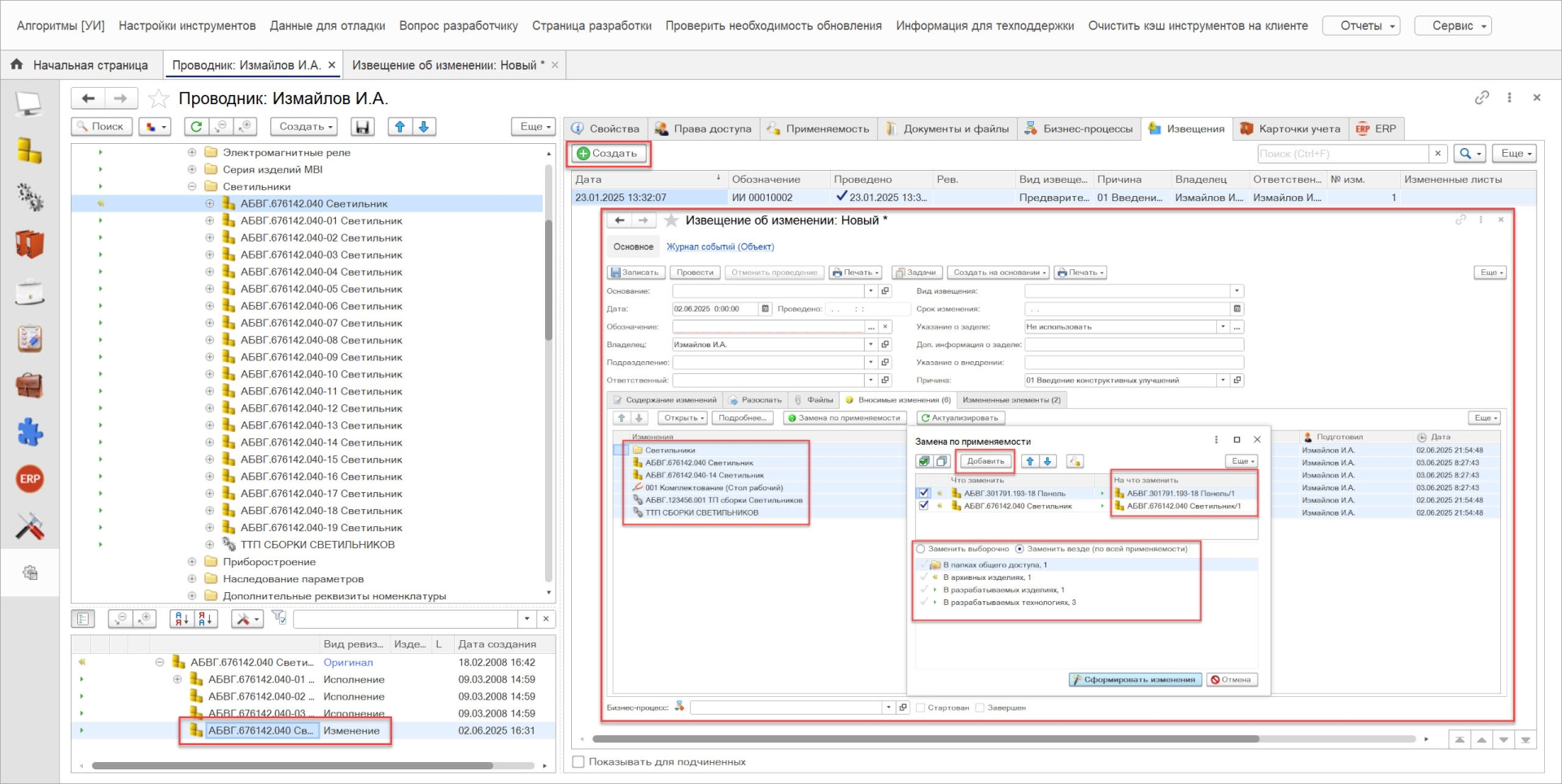Expand the Приборостроение folder
This screenshot has height=784, width=1562.
[x=192, y=562]
